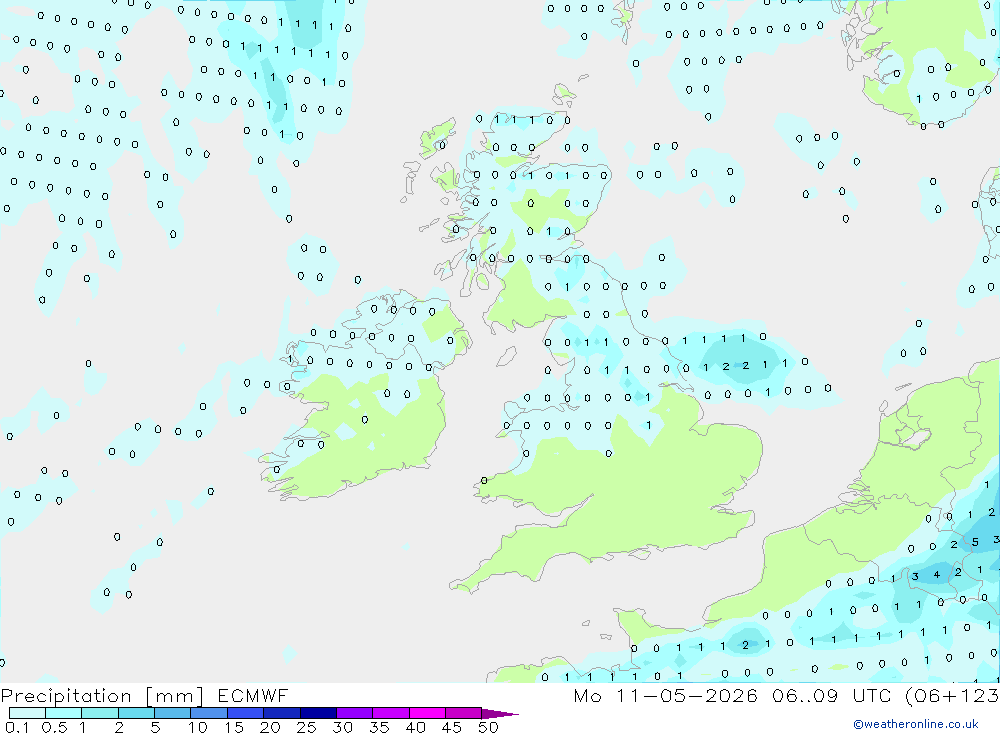Click the legend scale label "10"
1000x733 pixels.
198,727
